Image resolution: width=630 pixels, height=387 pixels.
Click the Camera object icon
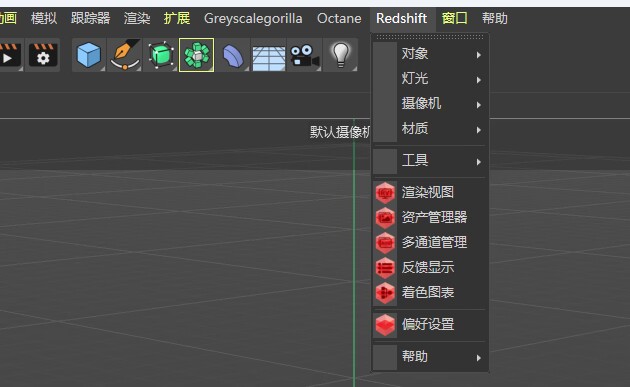click(305, 55)
